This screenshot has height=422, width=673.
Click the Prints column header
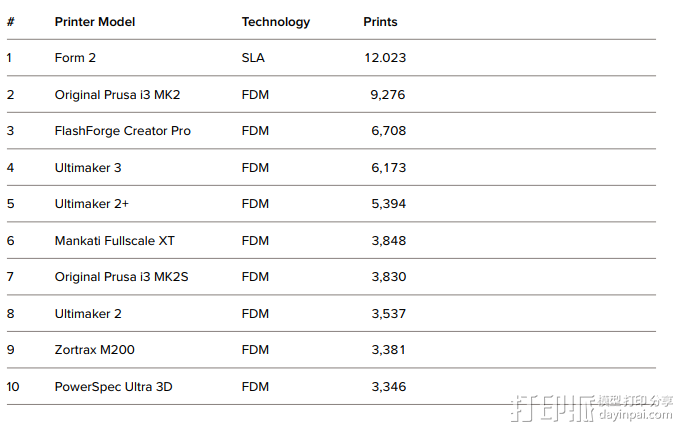pos(380,22)
